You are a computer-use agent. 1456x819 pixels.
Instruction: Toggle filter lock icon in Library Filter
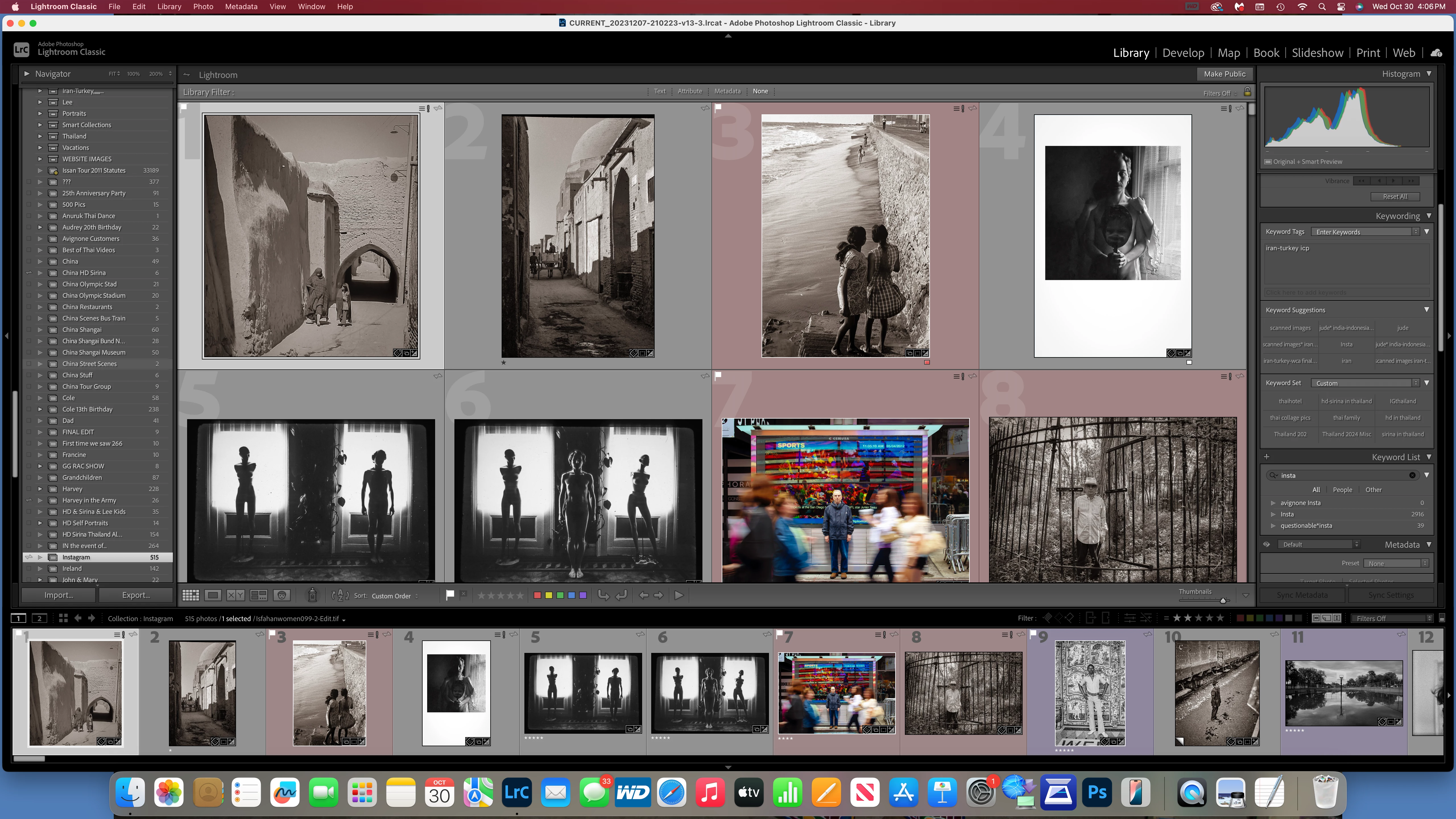pos(1248,92)
